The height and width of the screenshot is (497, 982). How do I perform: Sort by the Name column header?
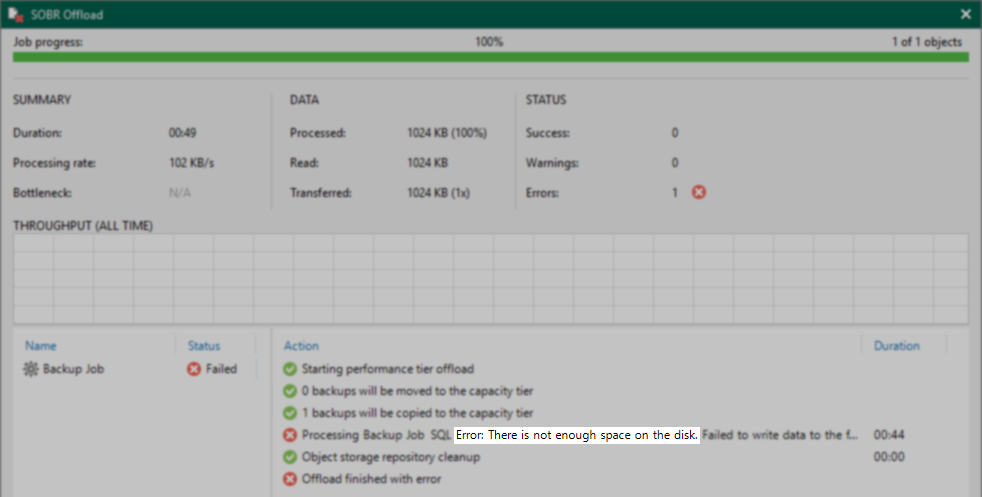41,346
